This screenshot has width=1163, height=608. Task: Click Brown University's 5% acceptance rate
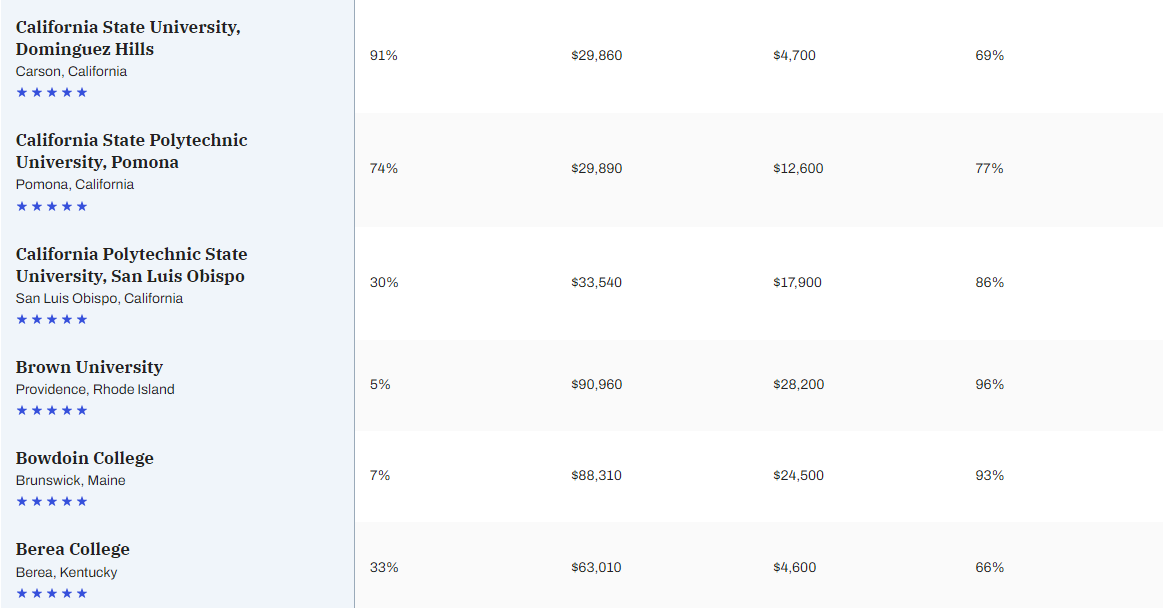click(380, 384)
